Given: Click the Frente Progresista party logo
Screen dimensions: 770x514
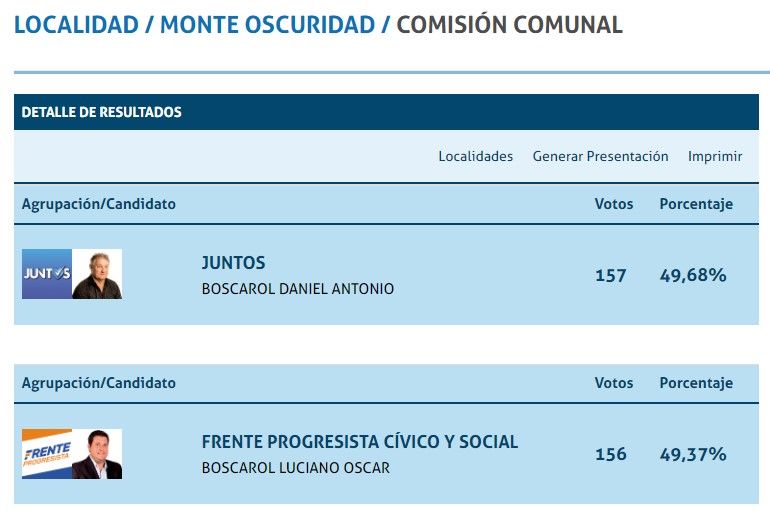Looking at the screenshot, I should click(x=47, y=454).
